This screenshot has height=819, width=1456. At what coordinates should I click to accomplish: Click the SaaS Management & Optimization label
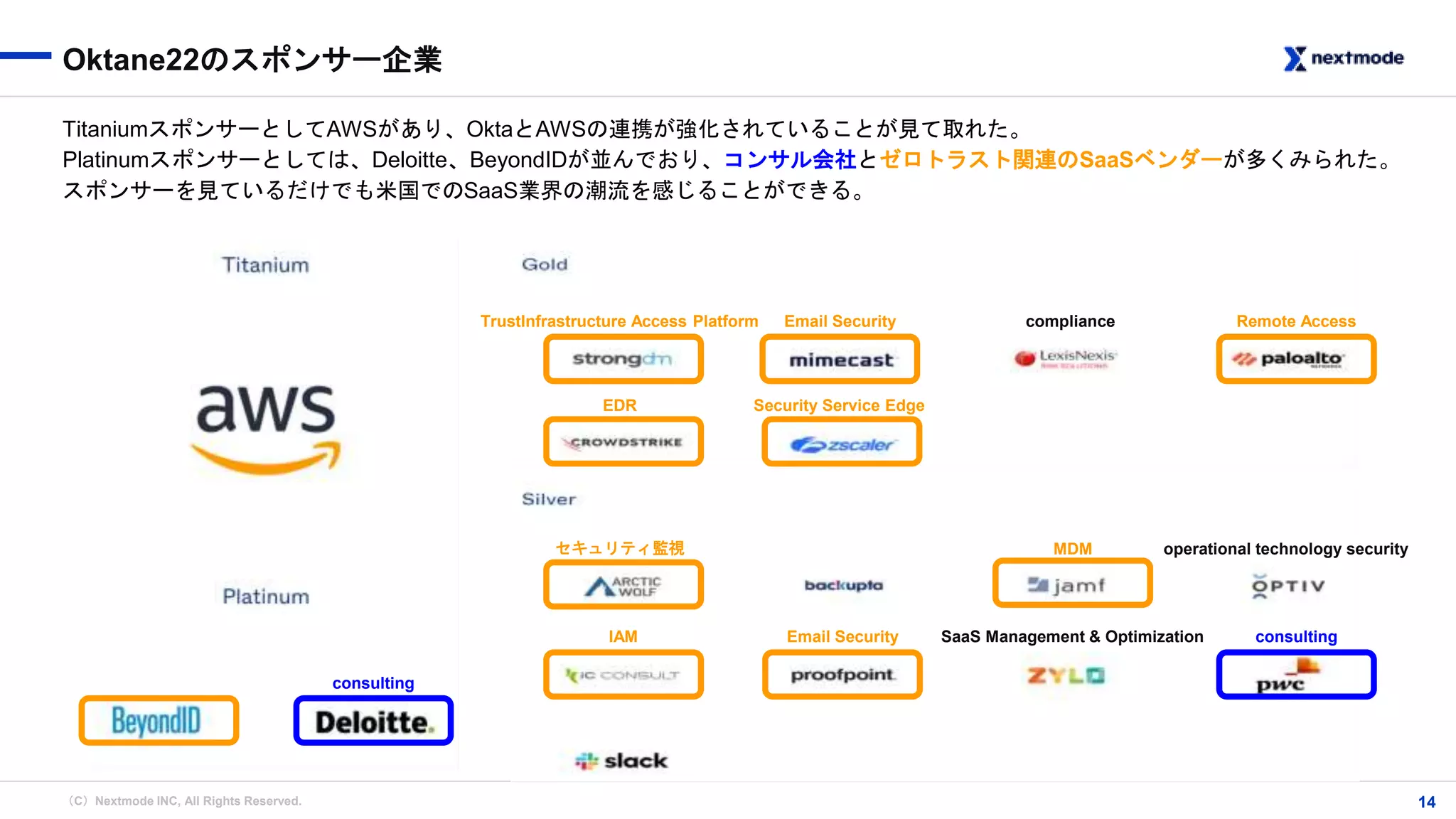pos(1072,636)
